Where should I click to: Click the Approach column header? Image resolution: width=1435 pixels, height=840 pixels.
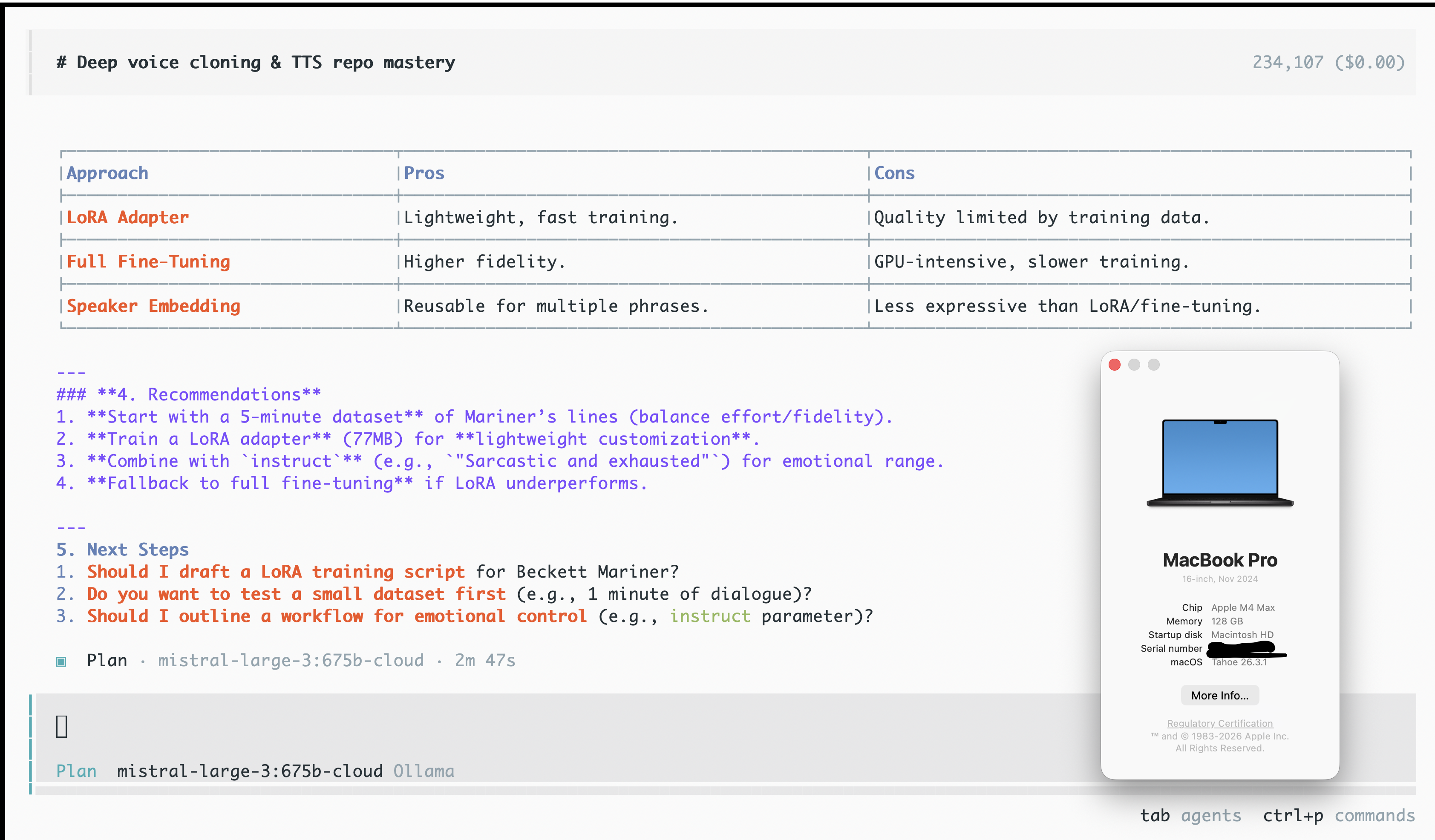coord(108,173)
